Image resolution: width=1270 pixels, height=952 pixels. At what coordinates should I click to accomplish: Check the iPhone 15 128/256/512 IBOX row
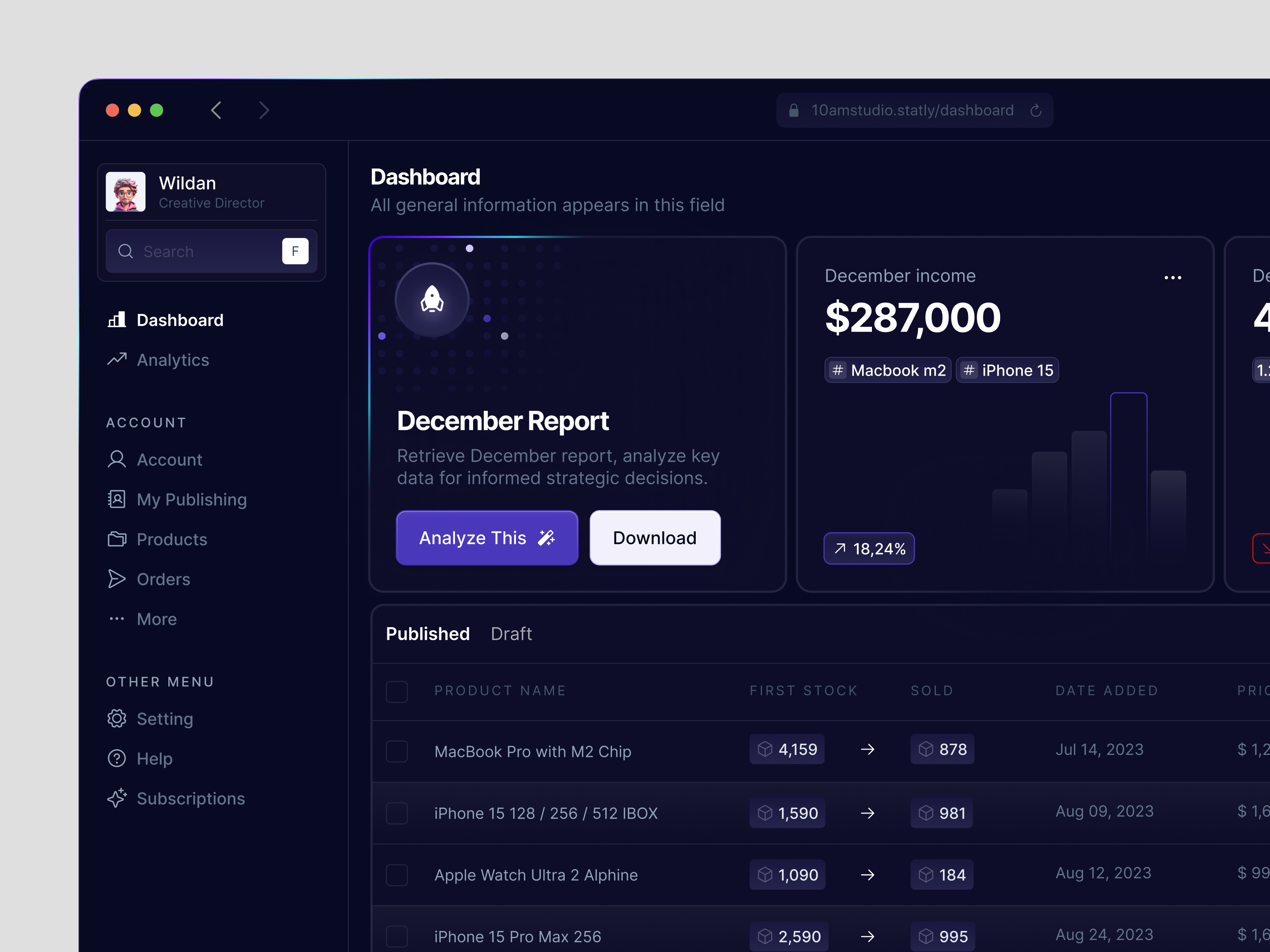(x=397, y=813)
